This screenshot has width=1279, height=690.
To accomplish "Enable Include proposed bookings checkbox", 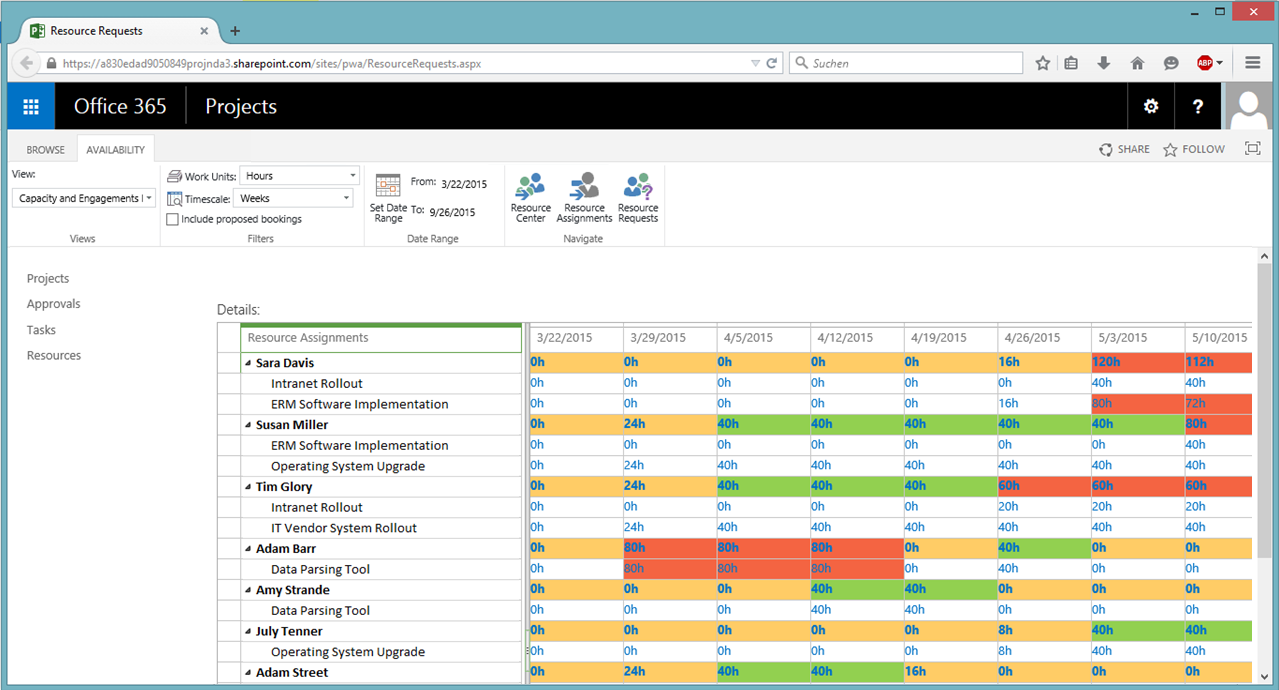I will coord(173,219).
